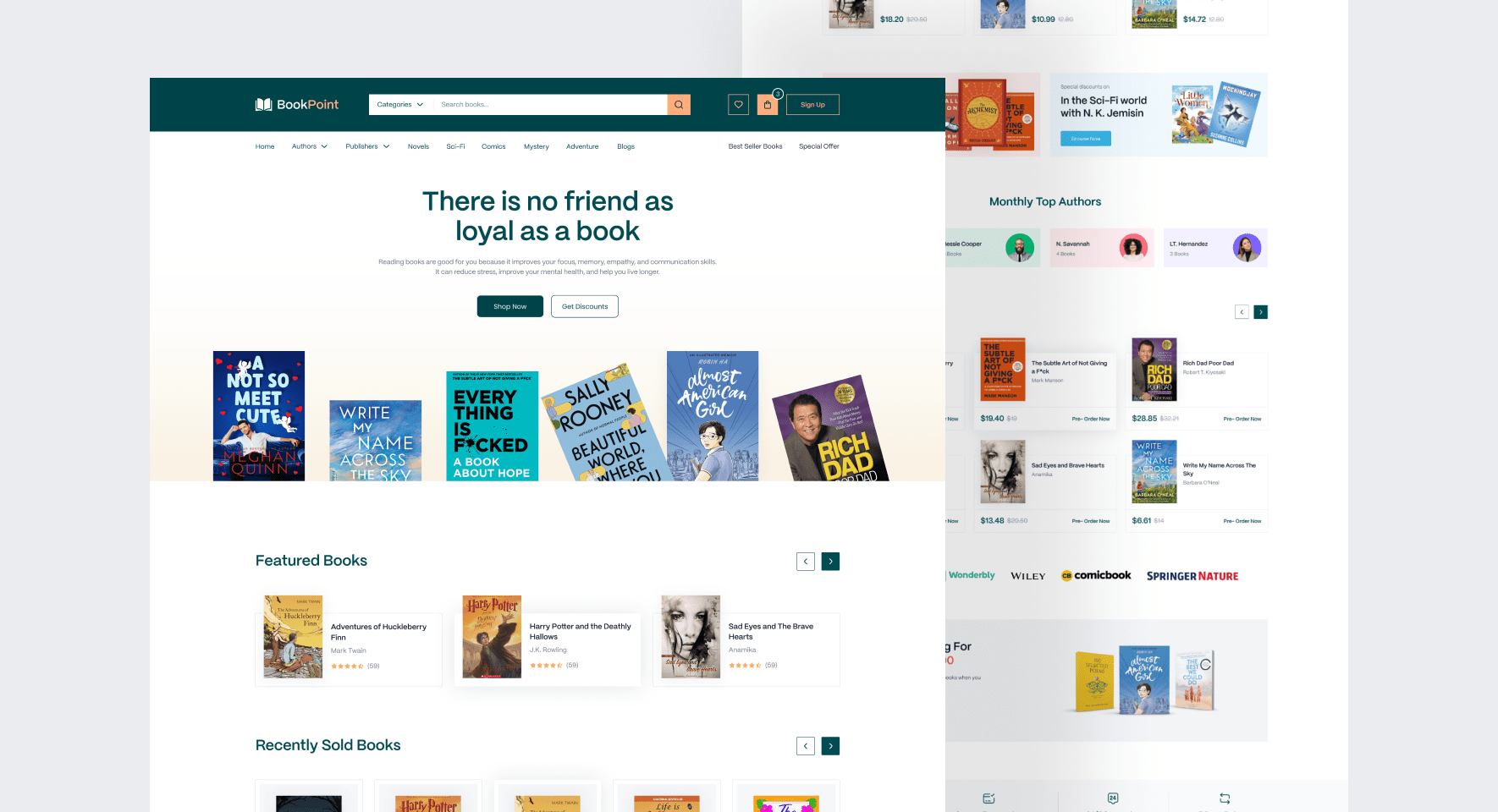Viewport: 1498px width, 812px height.
Task: Go to previous Featured Books slide
Action: coord(806,562)
